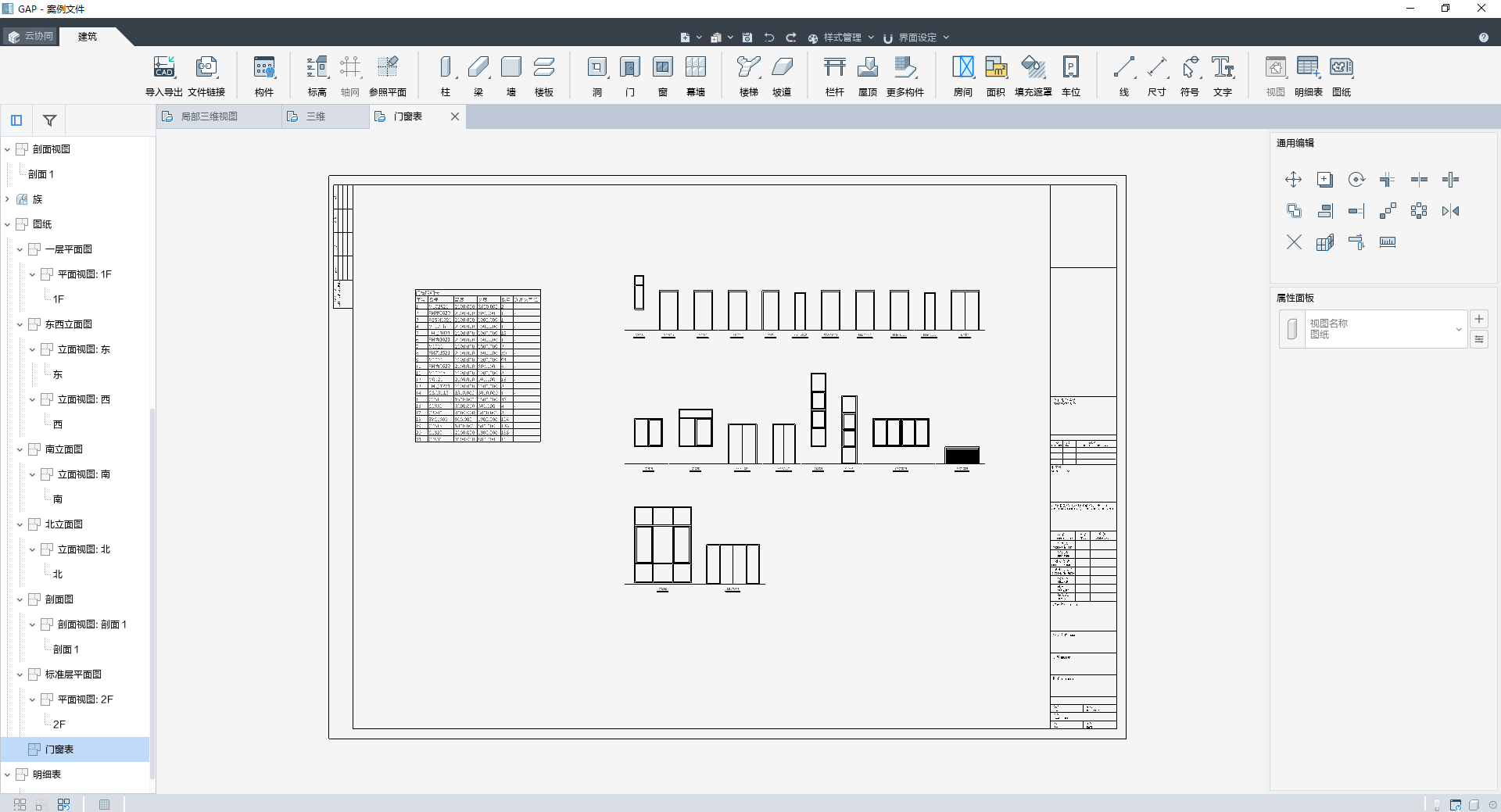The width and height of the screenshot is (1501, 812).
Task: Select 剖面 1 under 剖面视图
Action: tap(41, 174)
